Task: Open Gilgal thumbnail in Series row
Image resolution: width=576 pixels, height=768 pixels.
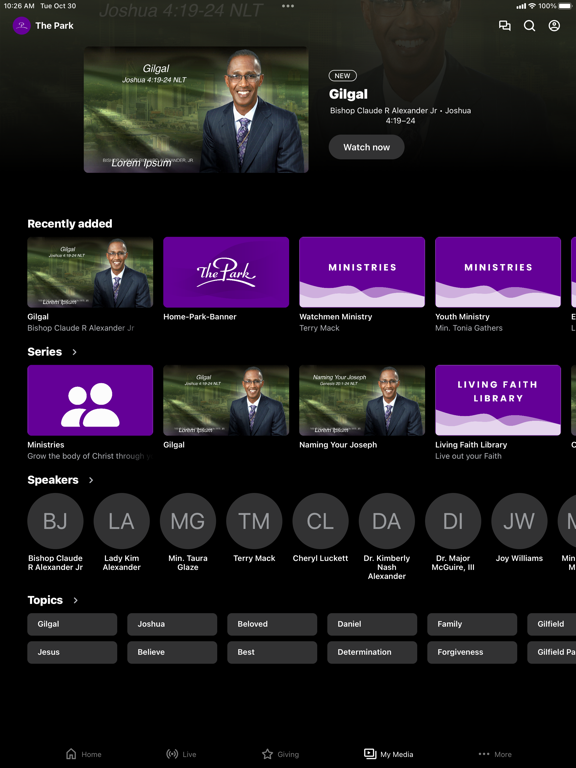Action: tap(226, 400)
